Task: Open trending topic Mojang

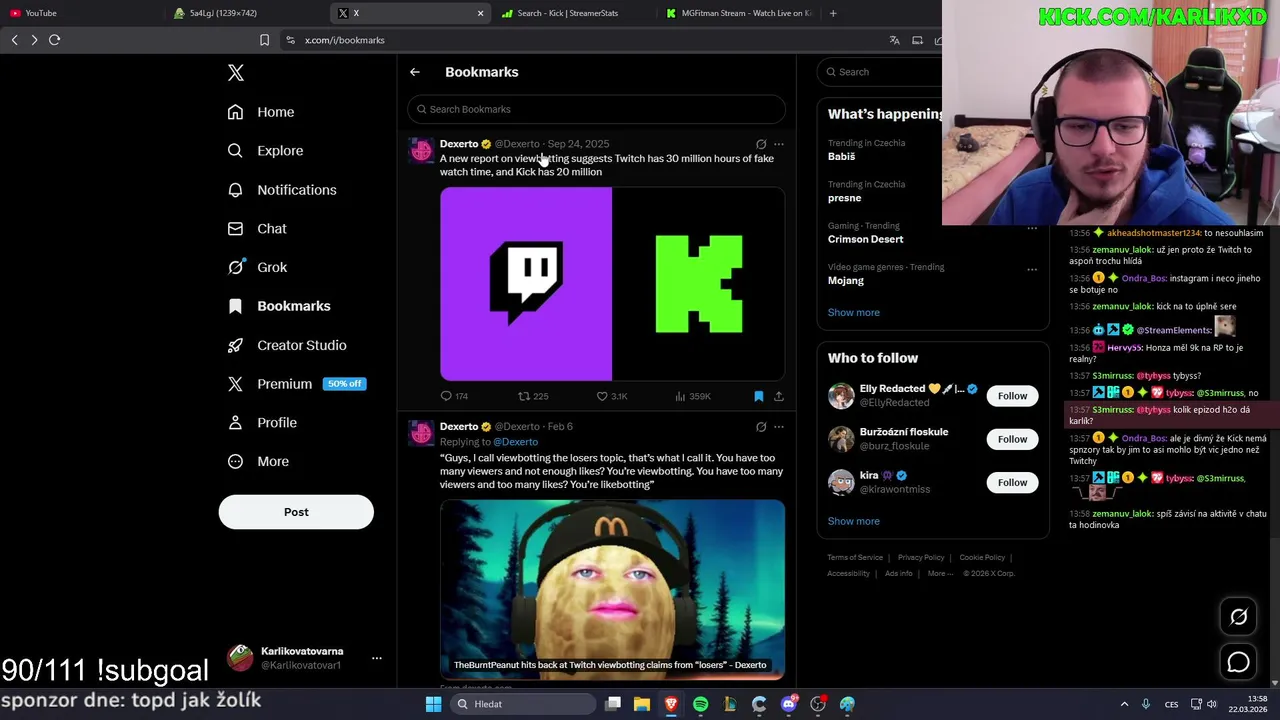Action: pyautogui.click(x=846, y=281)
